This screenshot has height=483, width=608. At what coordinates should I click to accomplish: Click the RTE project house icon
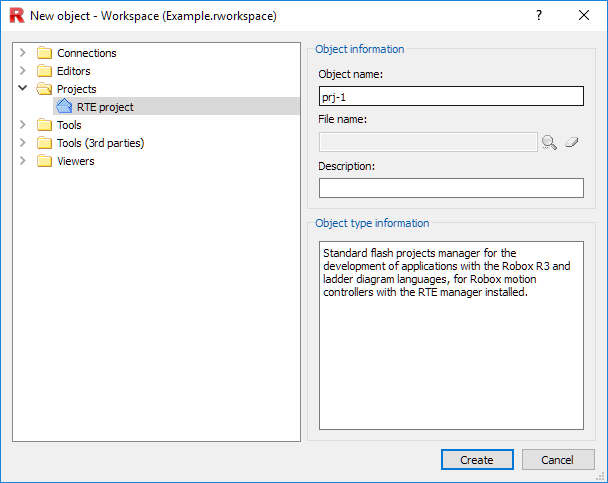(64, 106)
